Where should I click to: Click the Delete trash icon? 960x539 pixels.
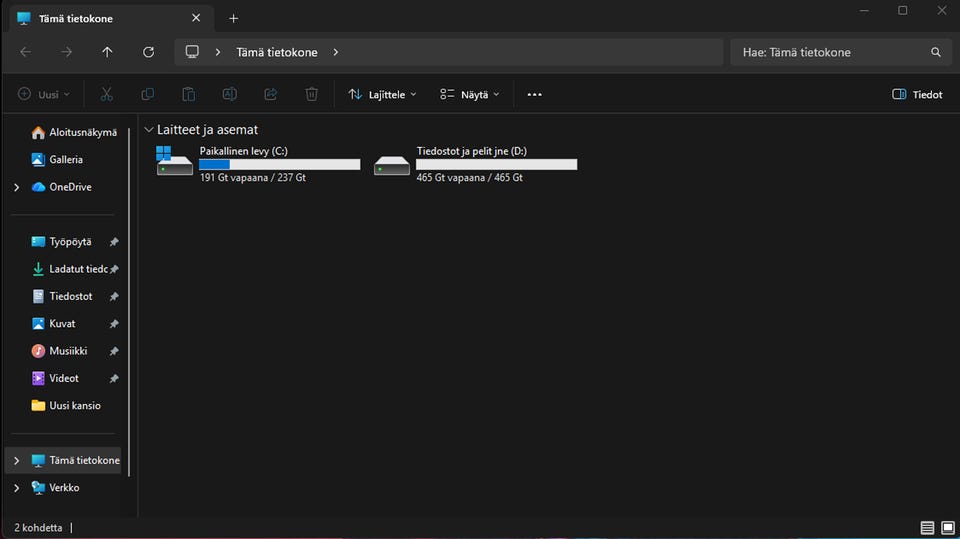pos(312,94)
